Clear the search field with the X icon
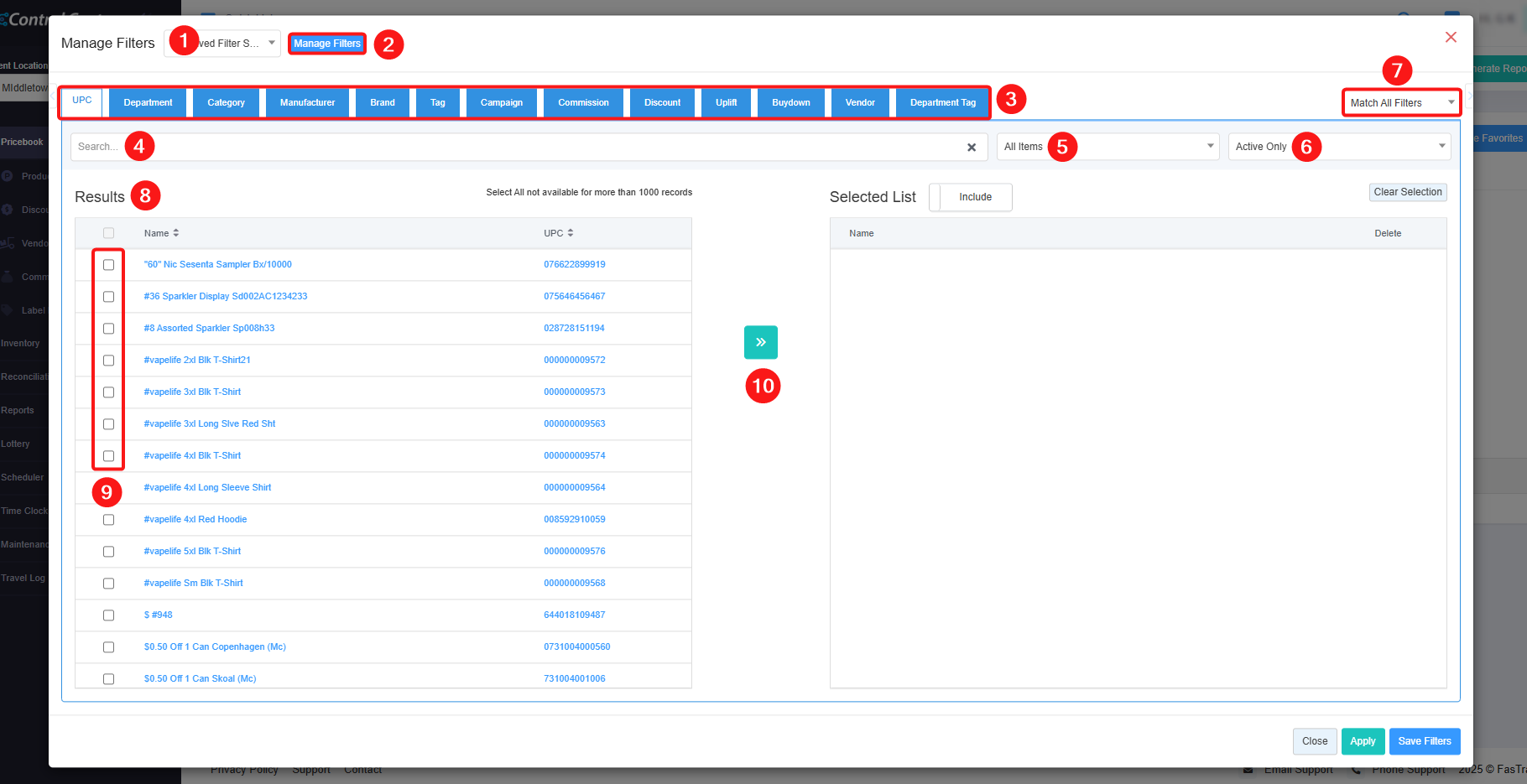Image resolution: width=1527 pixels, height=784 pixels. coord(971,148)
